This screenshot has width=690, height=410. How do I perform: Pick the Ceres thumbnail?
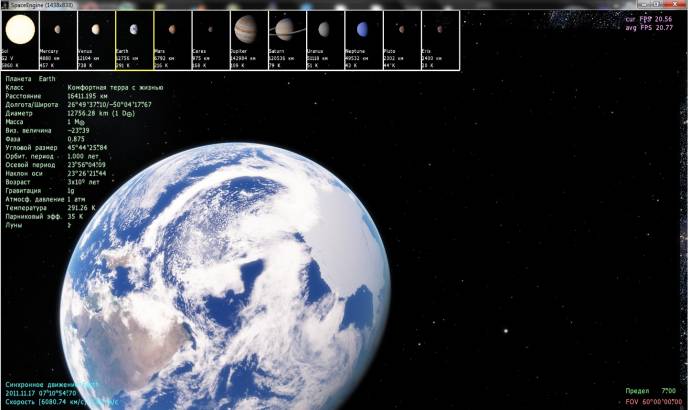coord(211,40)
